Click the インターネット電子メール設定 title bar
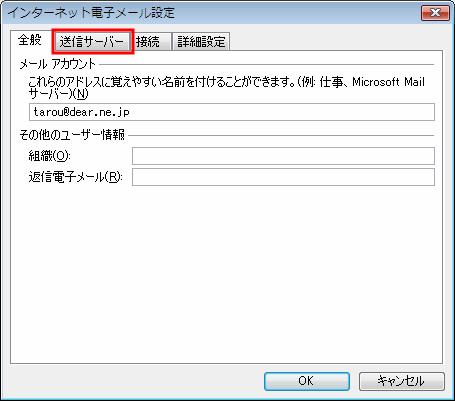This screenshot has height=401, width=455. pos(213,13)
